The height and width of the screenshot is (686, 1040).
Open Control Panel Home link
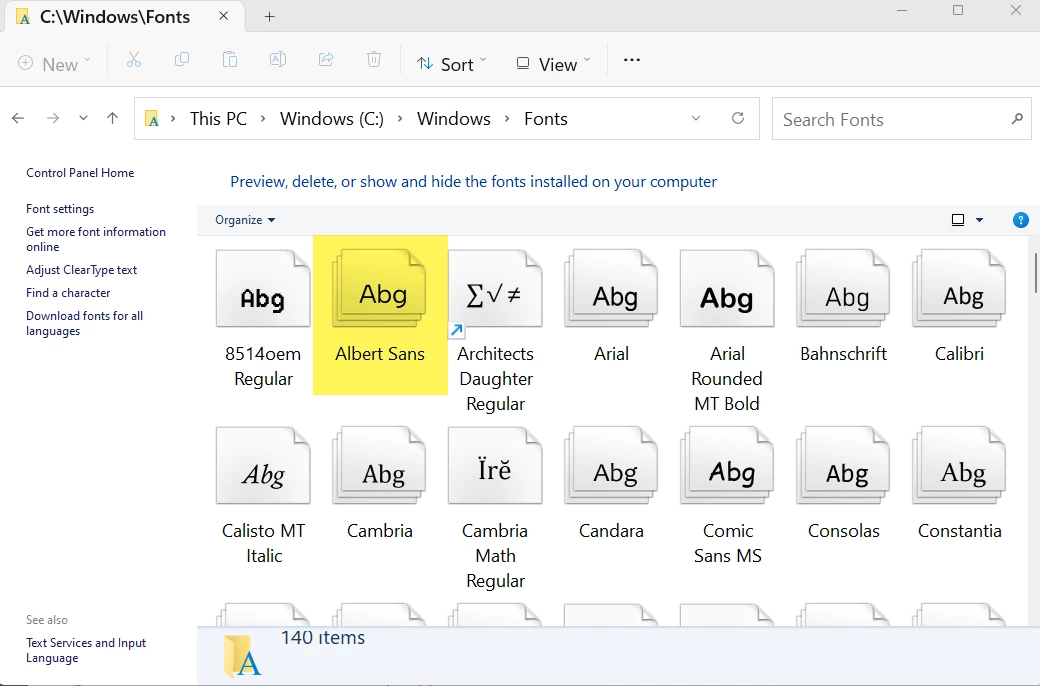(80, 172)
